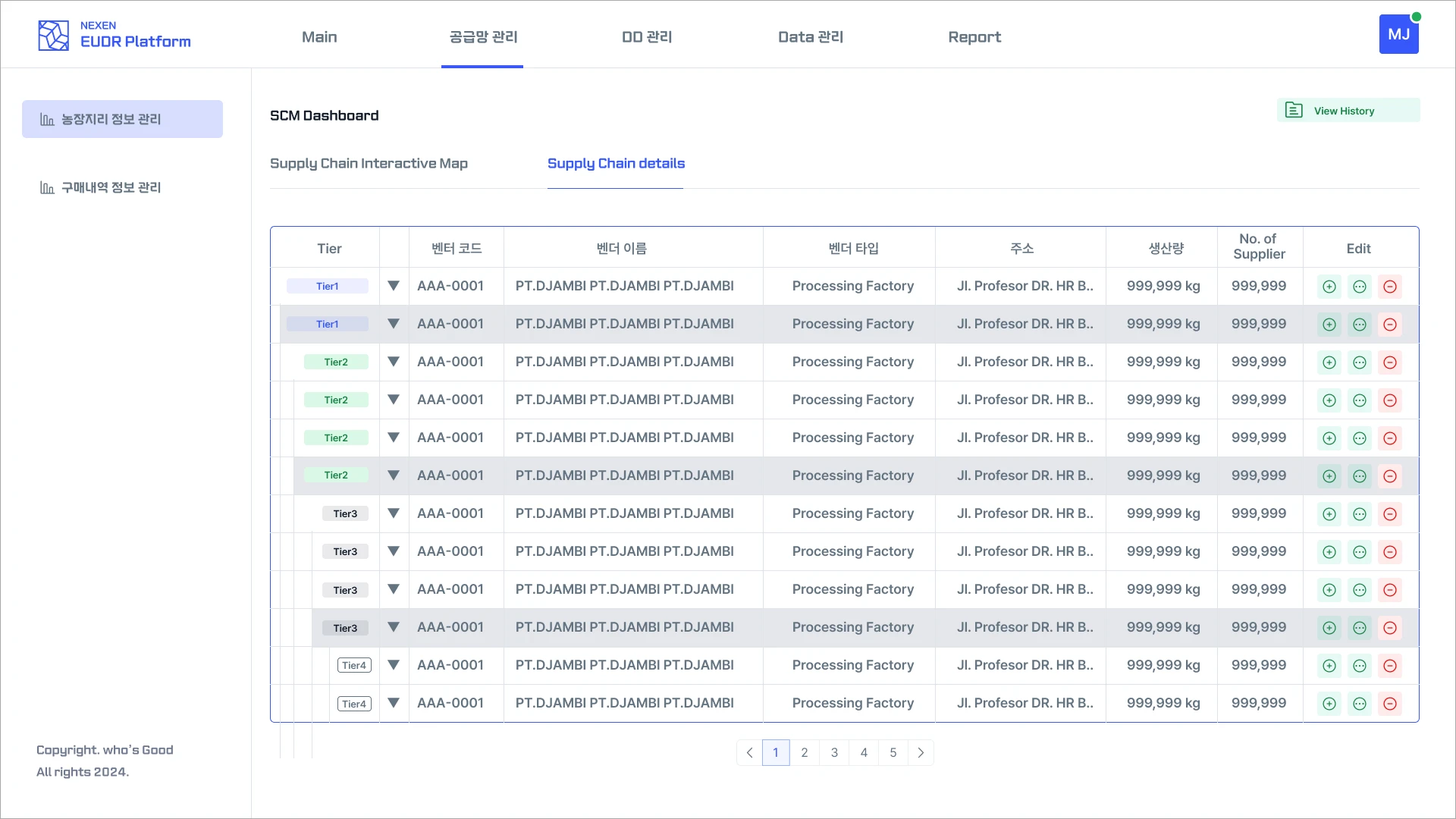Viewport: 1456px width, 819px height.
Task: Select the 공급망 관리 menu tab
Action: (x=483, y=37)
